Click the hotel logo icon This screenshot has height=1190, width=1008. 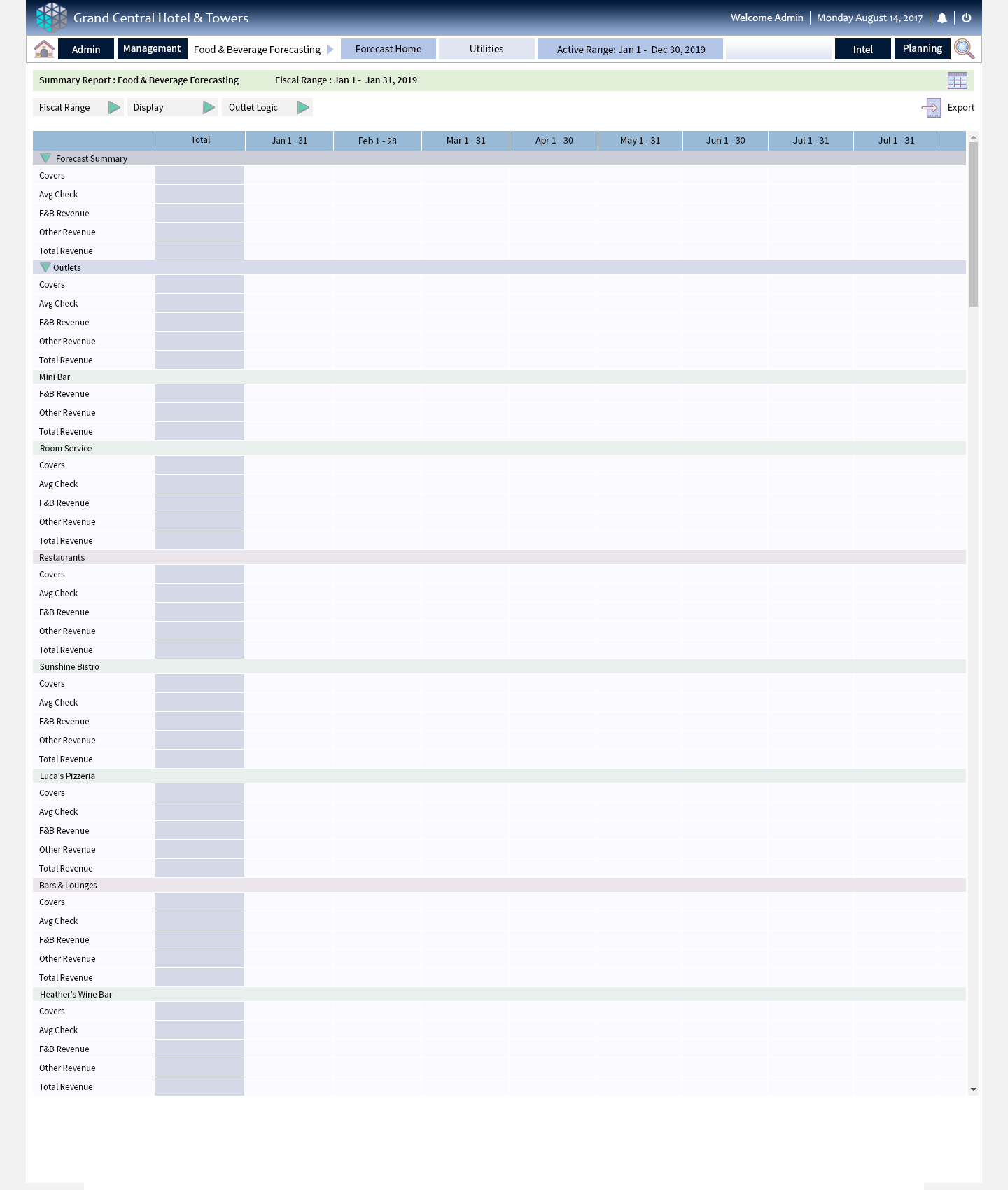52,17
